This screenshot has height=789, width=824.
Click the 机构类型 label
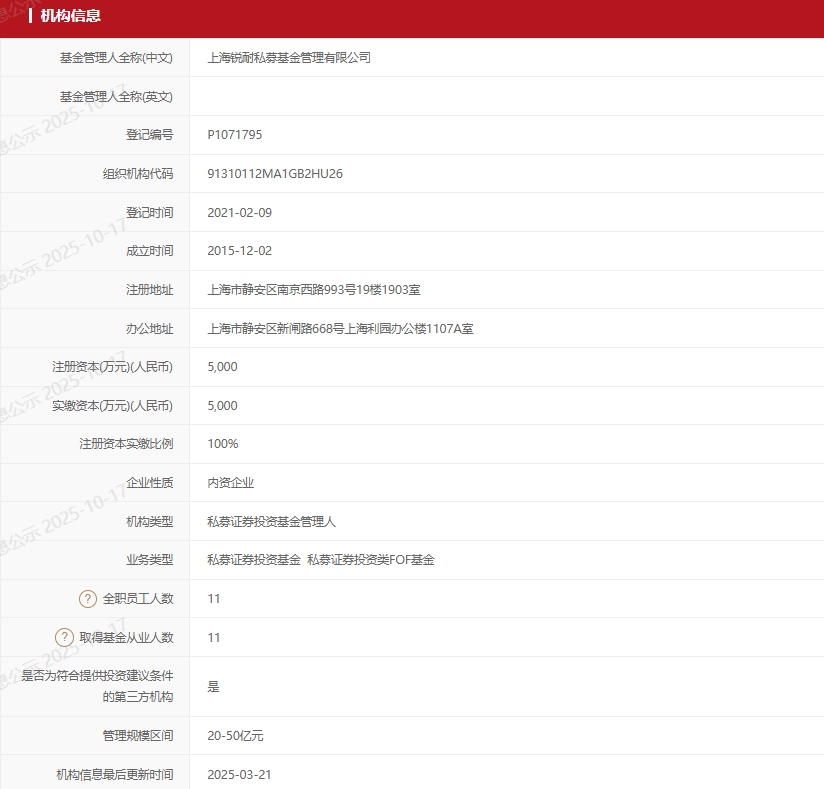[150, 521]
